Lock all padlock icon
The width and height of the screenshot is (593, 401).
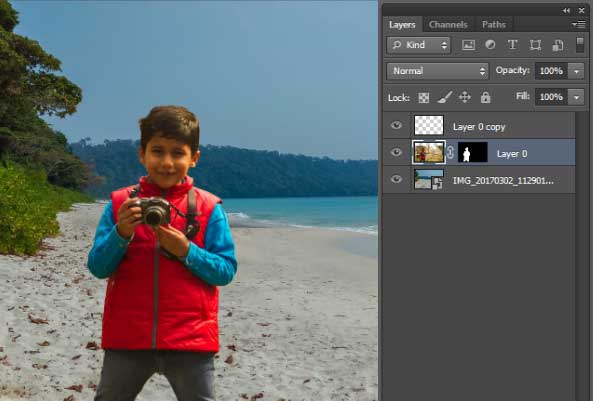tap(485, 98)
